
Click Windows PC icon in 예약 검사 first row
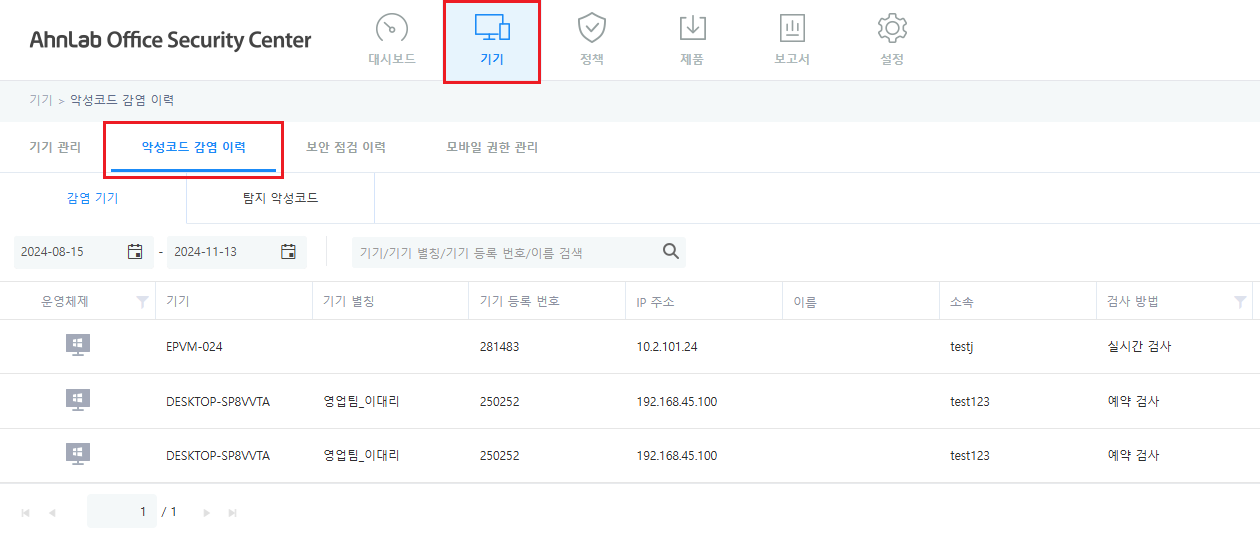point(78,401)
